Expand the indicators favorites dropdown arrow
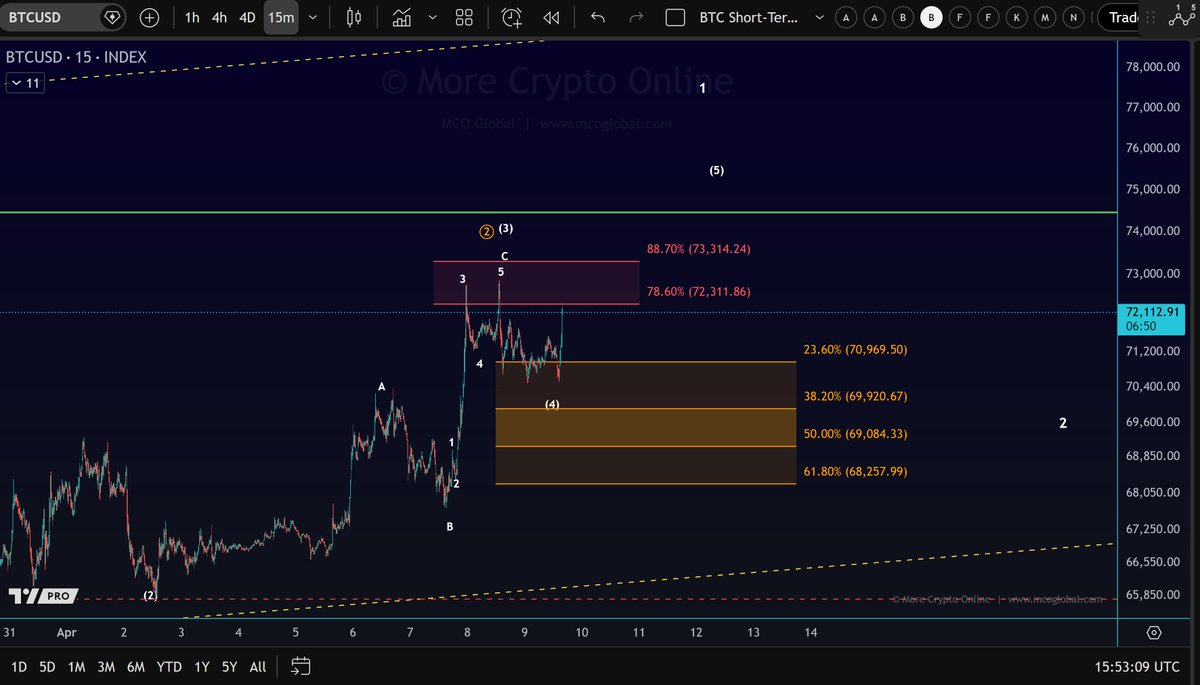This screenshot has height=685, width=1200. tap(432, 17)
